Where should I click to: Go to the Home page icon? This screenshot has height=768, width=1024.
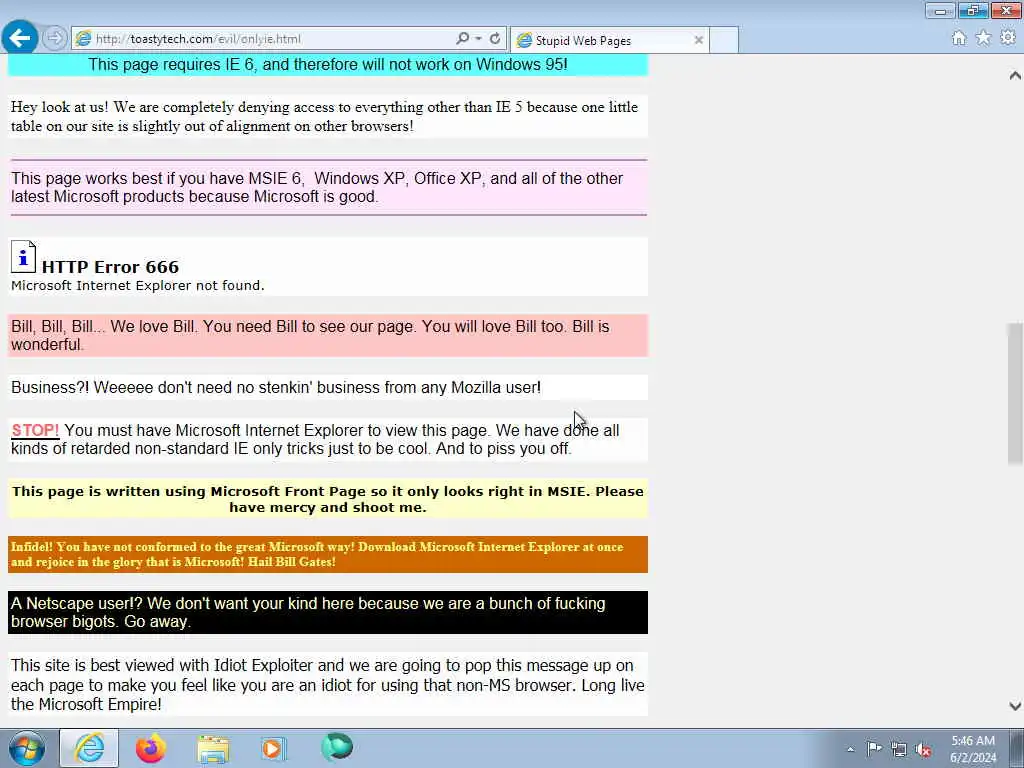tap(958, 39)
